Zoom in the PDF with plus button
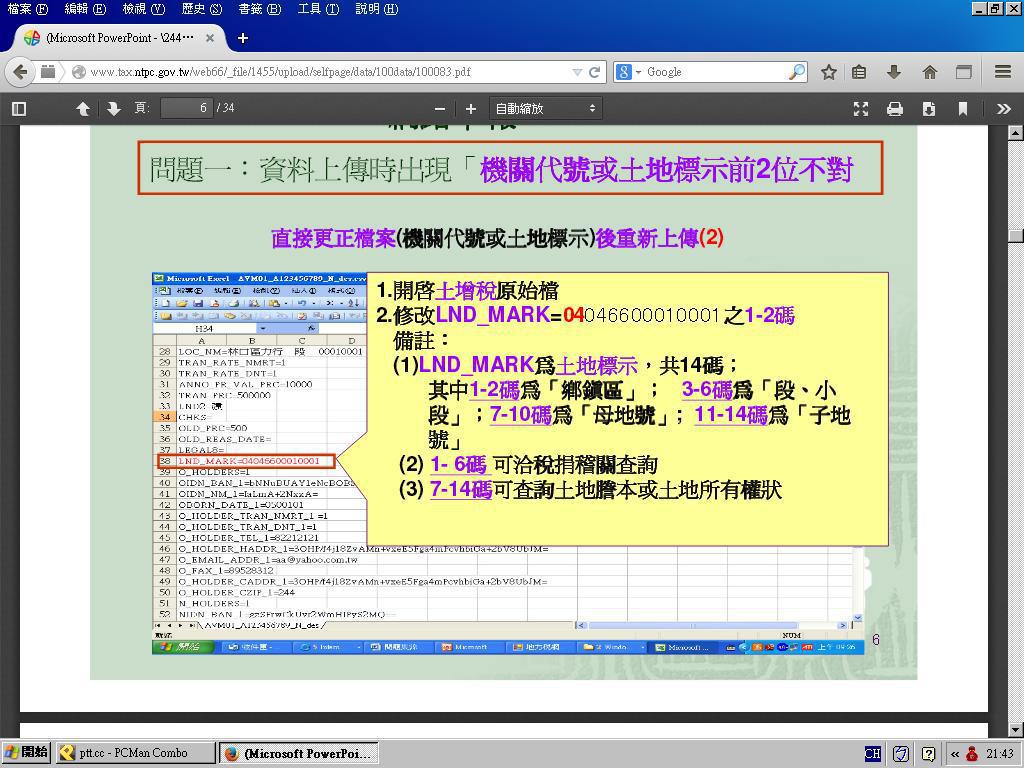1024x768 pixels. 471,109
